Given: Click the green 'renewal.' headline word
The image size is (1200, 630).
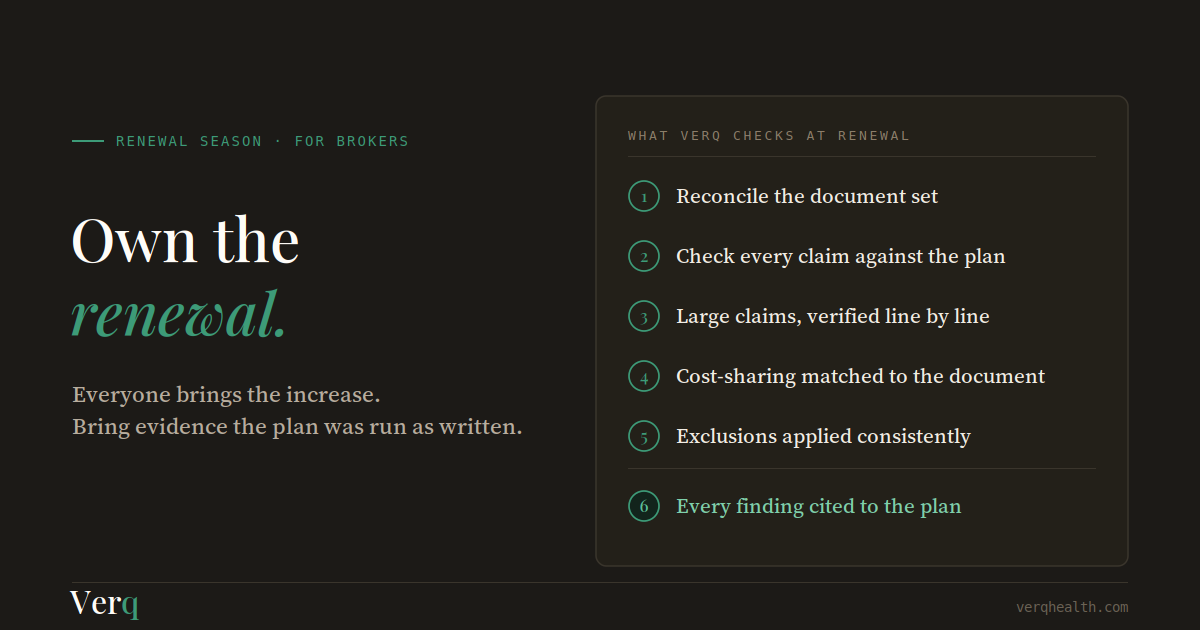Looking at the screenshot, I should coord(179,313).
